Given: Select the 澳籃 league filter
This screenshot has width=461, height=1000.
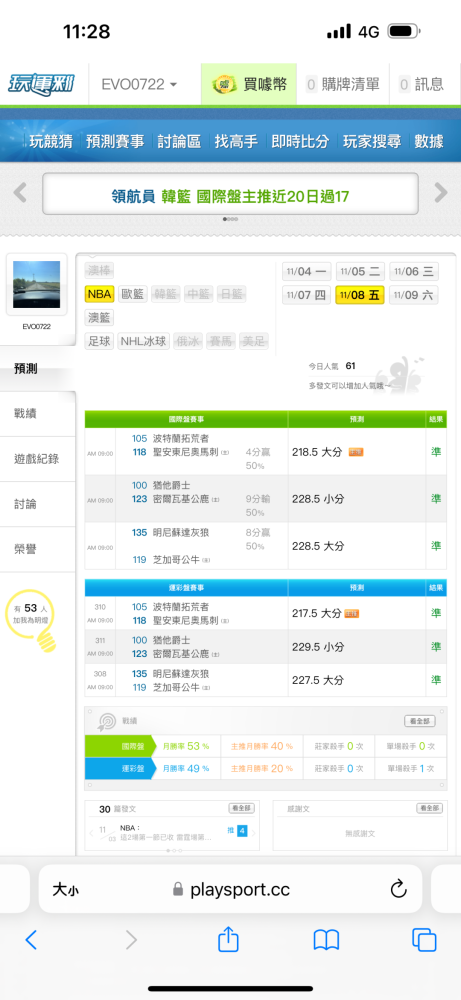Looking at the screenshot, I should click(99, 318).
